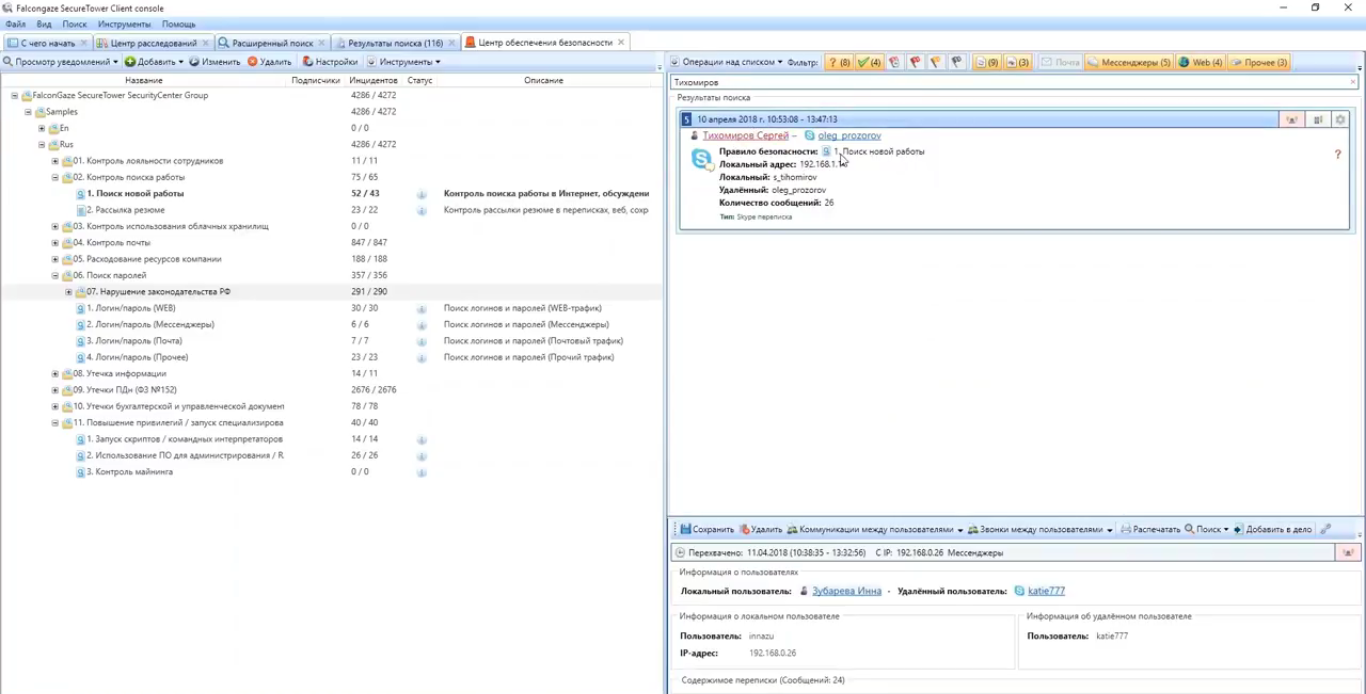Open the Помощь menu
Image resolution: width=1366 pixels, height=694 pixels.
179,24
